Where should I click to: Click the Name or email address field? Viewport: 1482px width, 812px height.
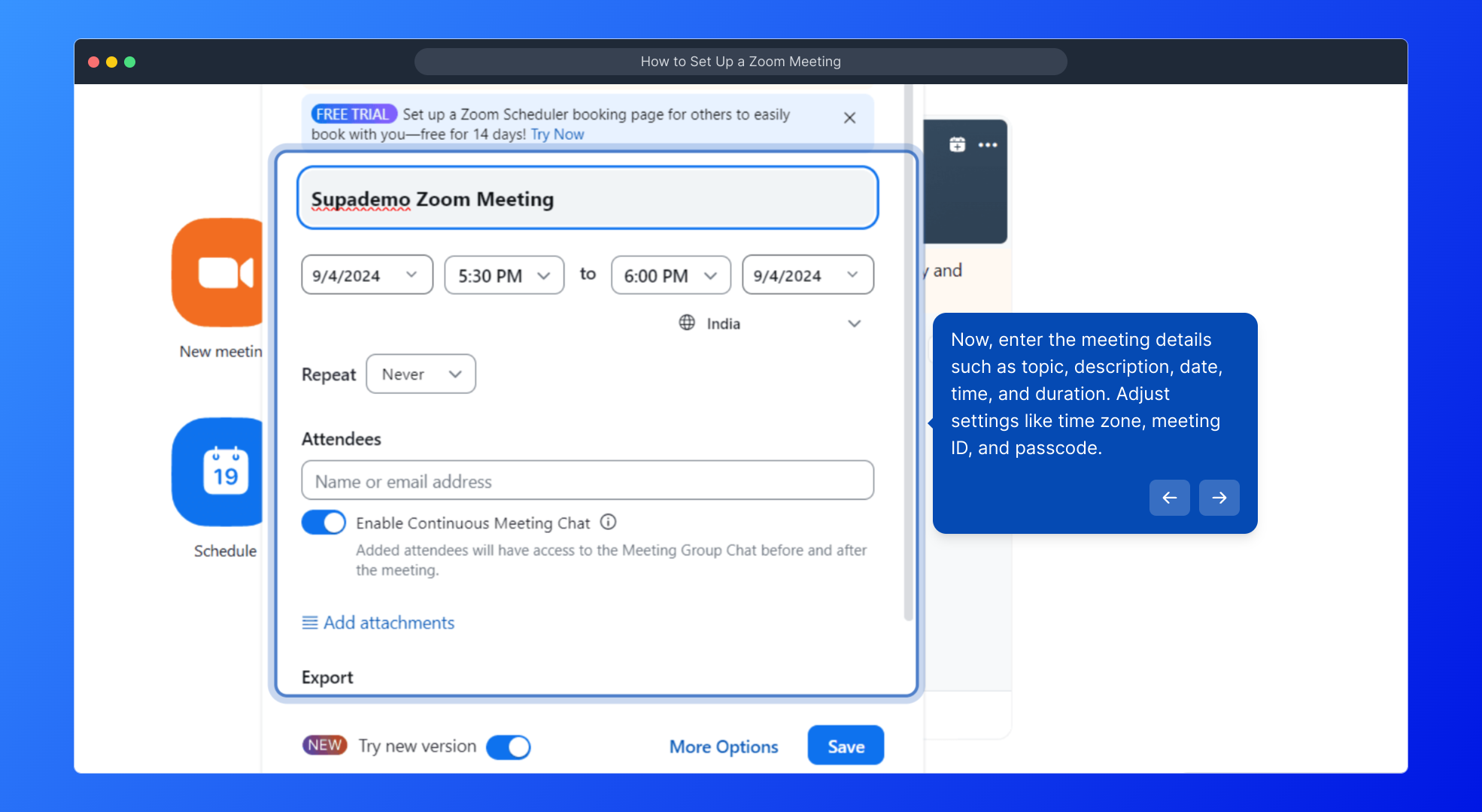tap(587, 481)
